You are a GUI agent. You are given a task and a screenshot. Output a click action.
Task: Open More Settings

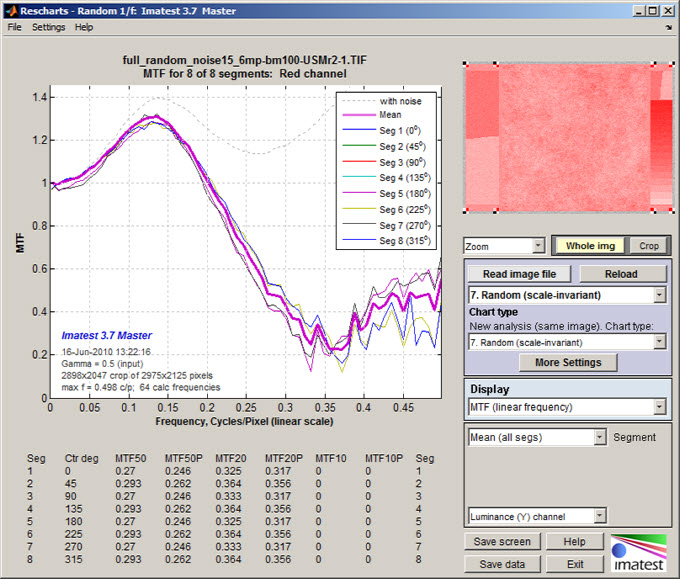pos(568,362)
